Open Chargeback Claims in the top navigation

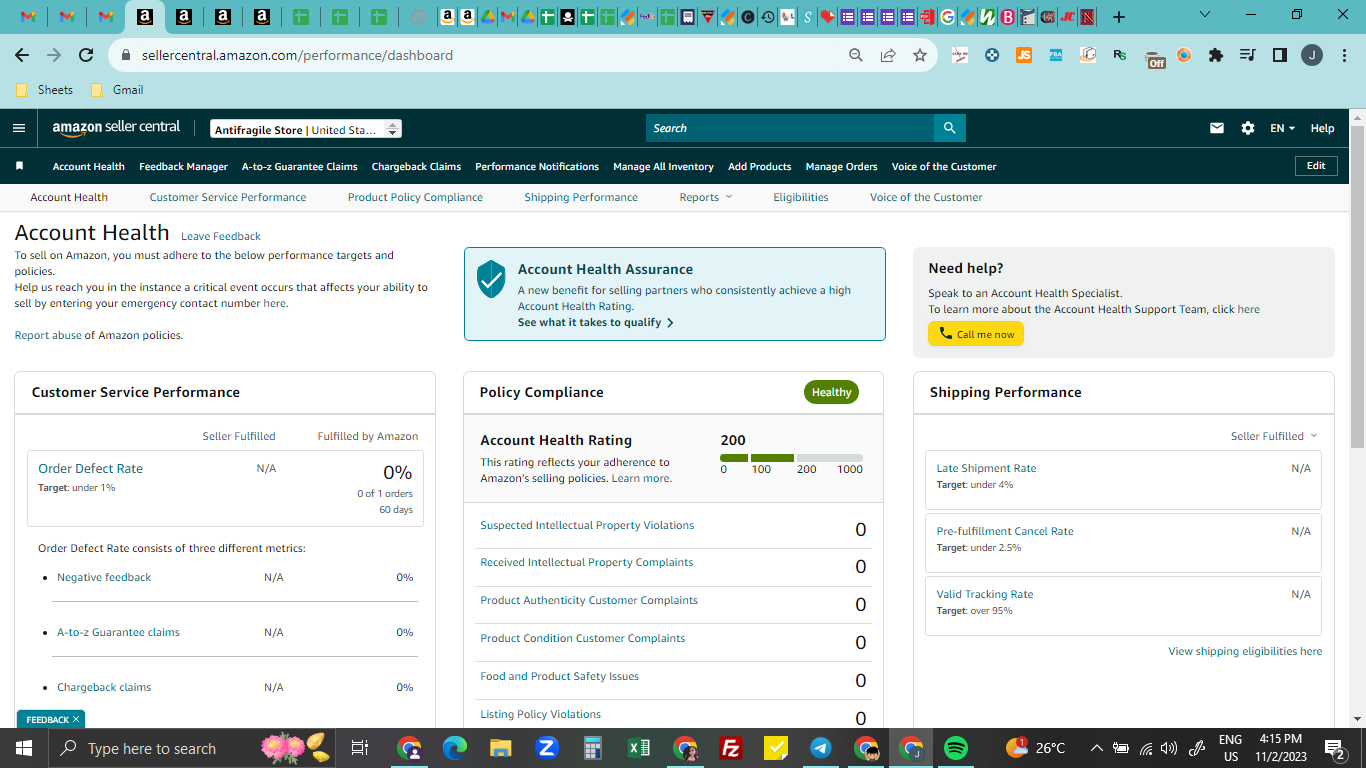416,166
